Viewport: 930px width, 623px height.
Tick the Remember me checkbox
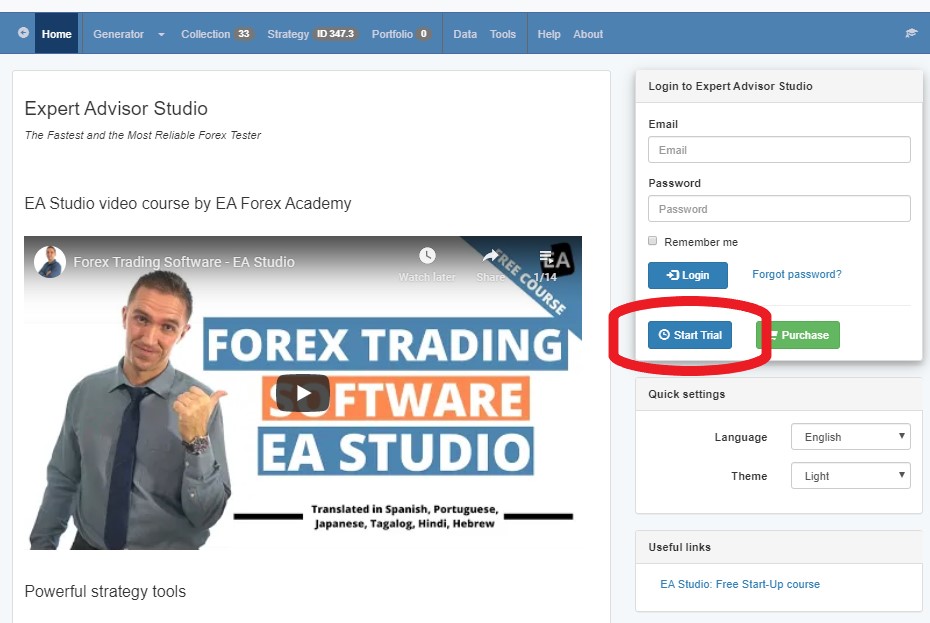(x=652, y=241)
